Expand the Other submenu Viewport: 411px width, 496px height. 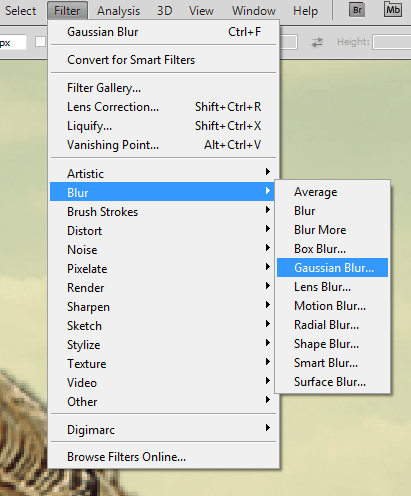click(x=163, y=402)
